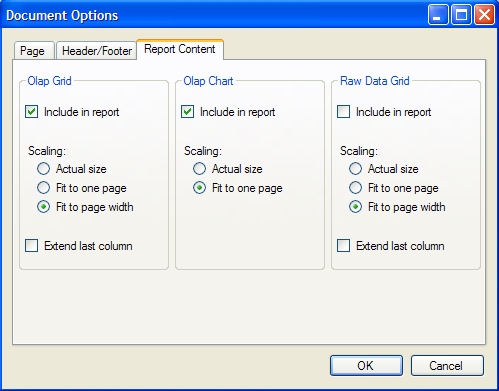
Task: Maximize the Document Options window
Action: tap(461, 15)
